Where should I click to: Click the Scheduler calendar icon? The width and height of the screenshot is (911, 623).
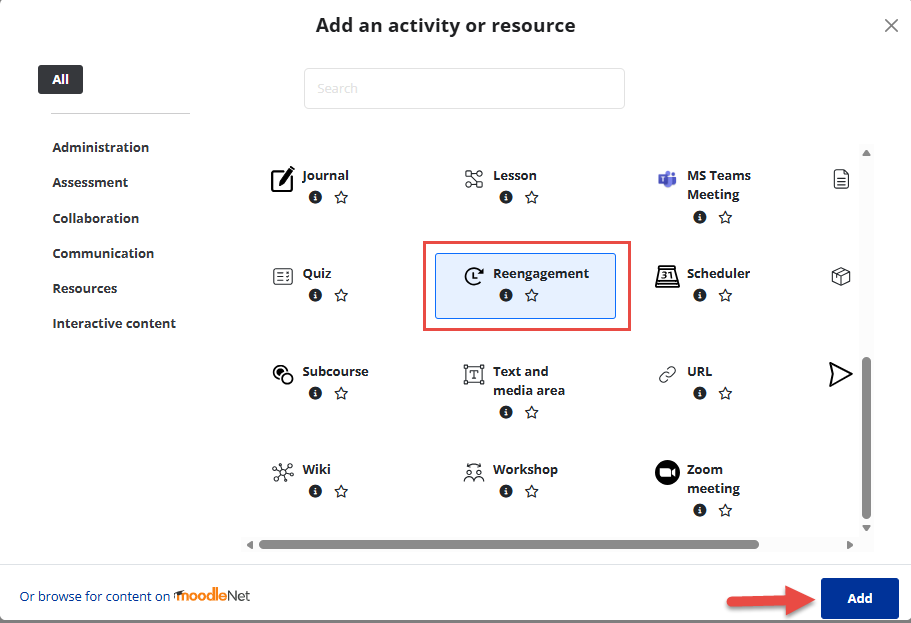[x=667, y=276]
